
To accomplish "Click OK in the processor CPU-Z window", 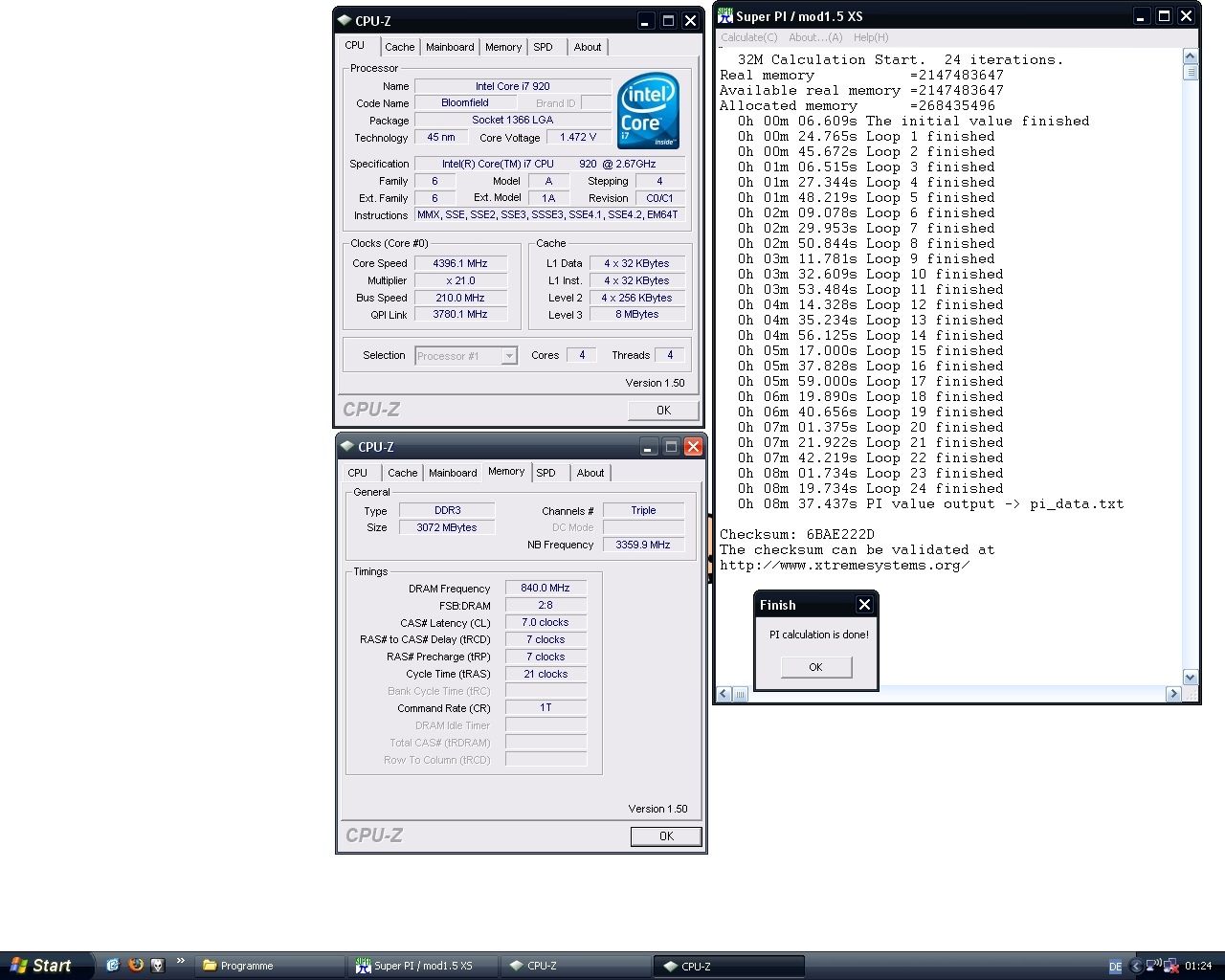I will tap(663, 410).
